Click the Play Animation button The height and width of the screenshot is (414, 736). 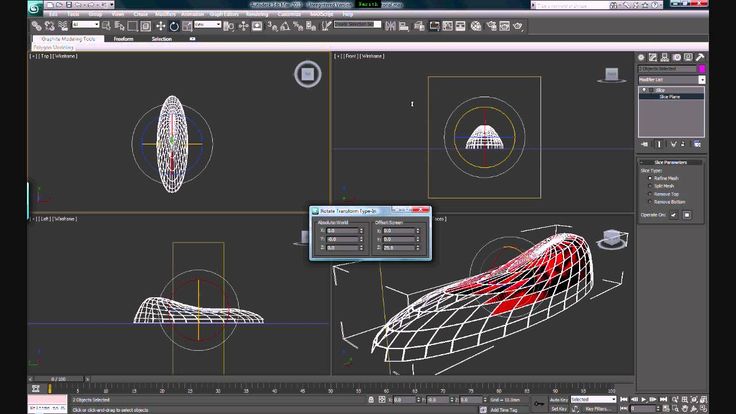click(644, 399)
